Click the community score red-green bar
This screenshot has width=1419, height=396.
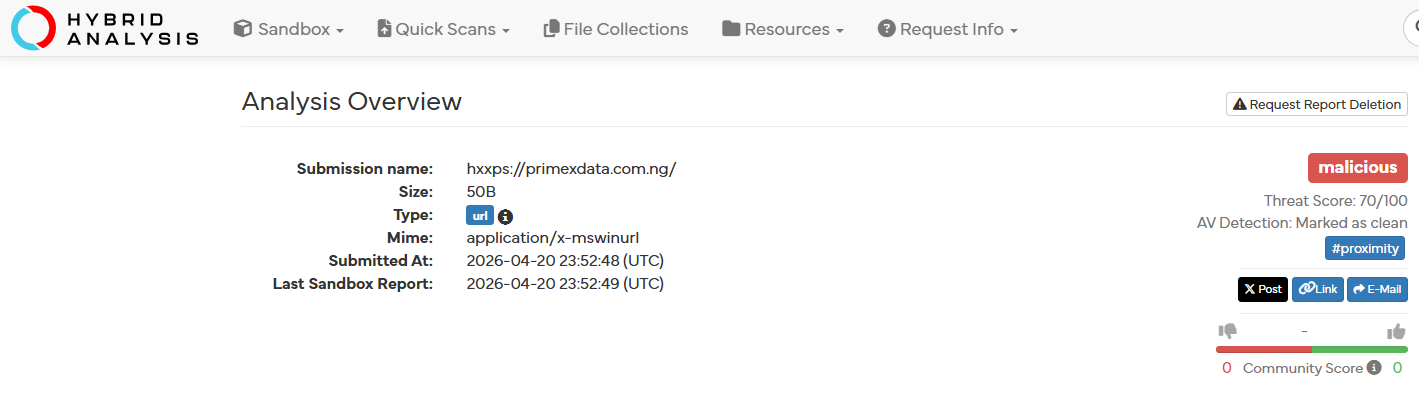point(1312,349)
